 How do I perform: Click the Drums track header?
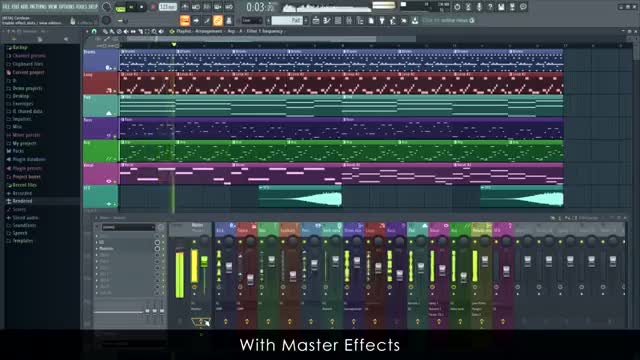click(100, 60)
